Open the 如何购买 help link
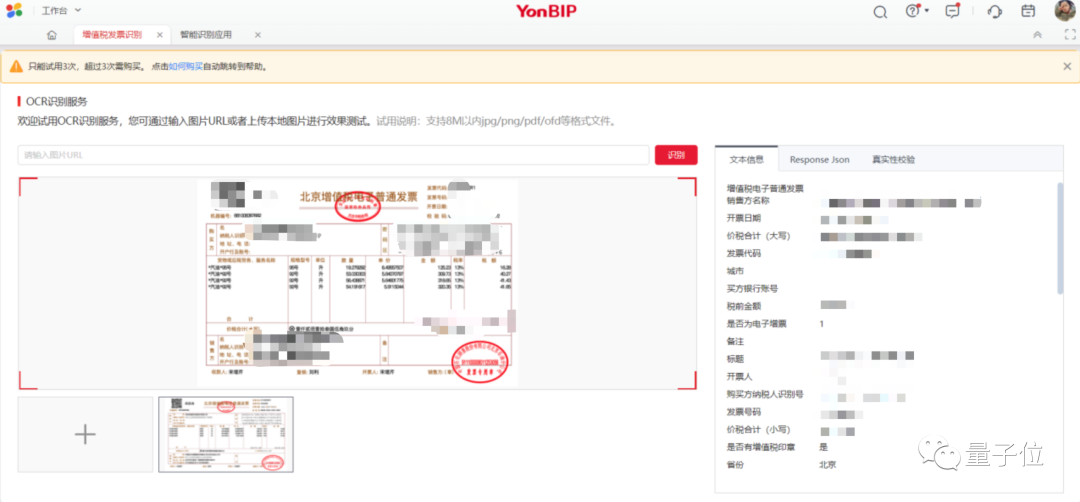This screenshot has height=502, width=1080. coord(186,67)
